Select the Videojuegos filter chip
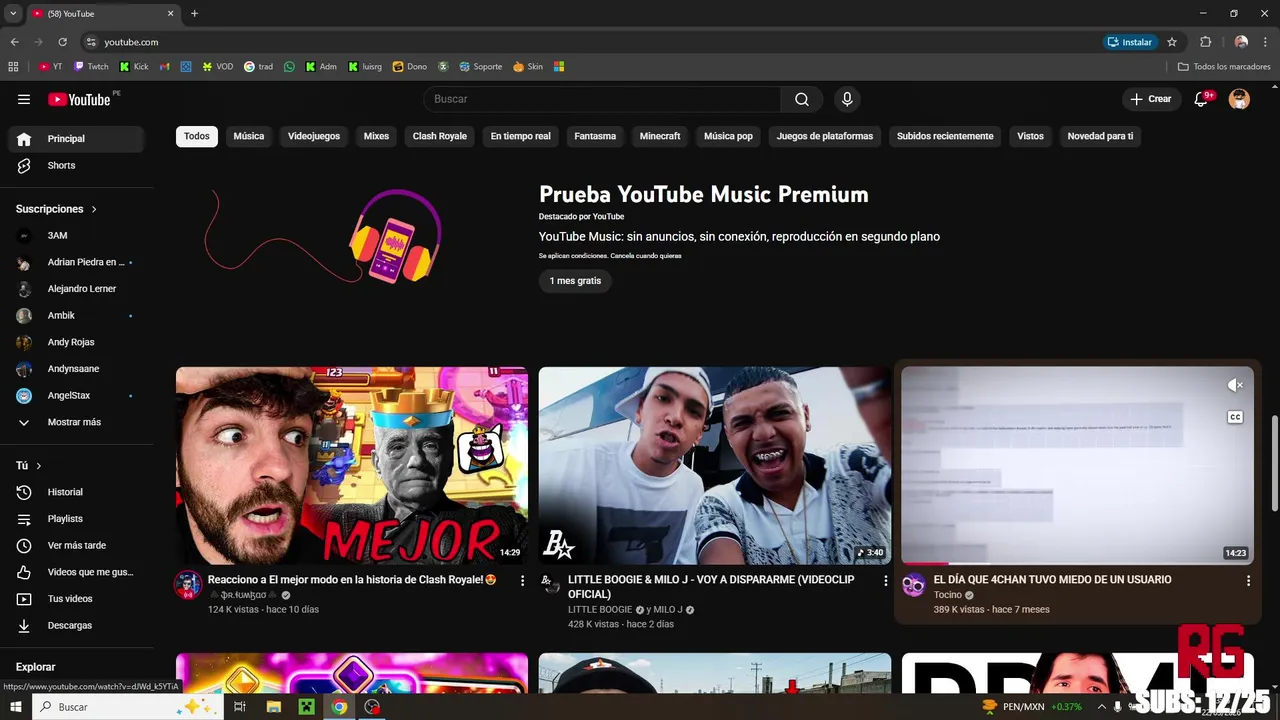This screenshot has height=720, width=1280. pos(314,136)
